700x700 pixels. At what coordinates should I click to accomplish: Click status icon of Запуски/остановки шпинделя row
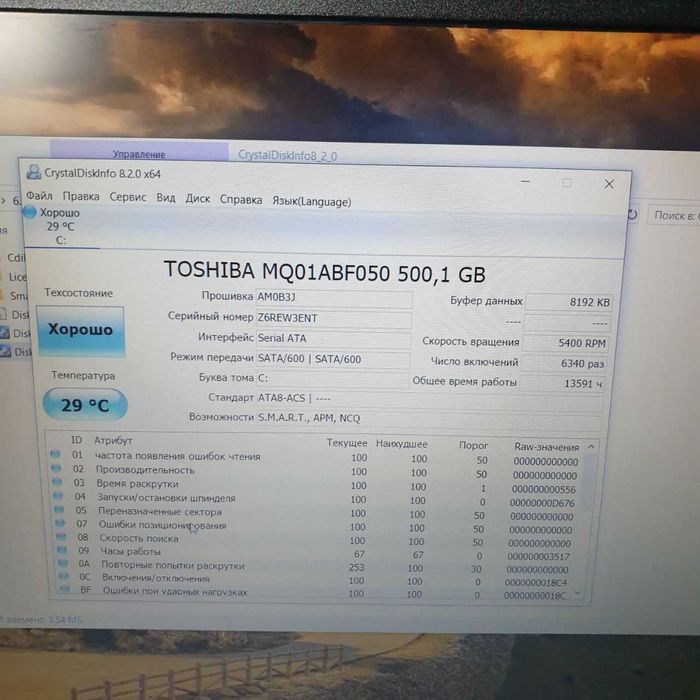[58, 496]
